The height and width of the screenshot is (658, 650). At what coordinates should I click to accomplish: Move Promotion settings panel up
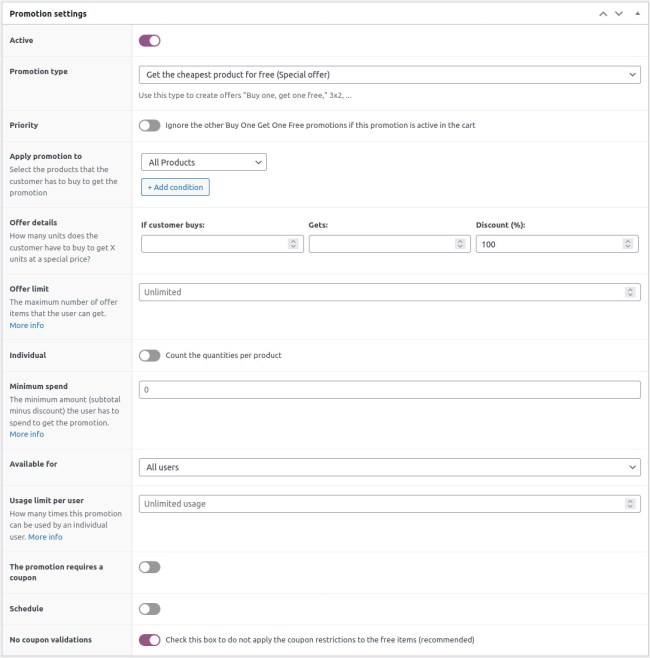[603, 14]
